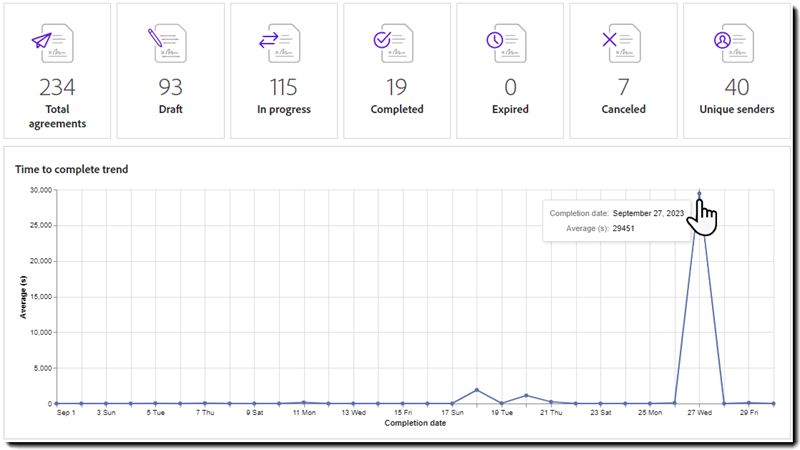Screen dimensions: 800x450
Task: Click the Unique senders person icon
Action: click(x=734, y=44)
